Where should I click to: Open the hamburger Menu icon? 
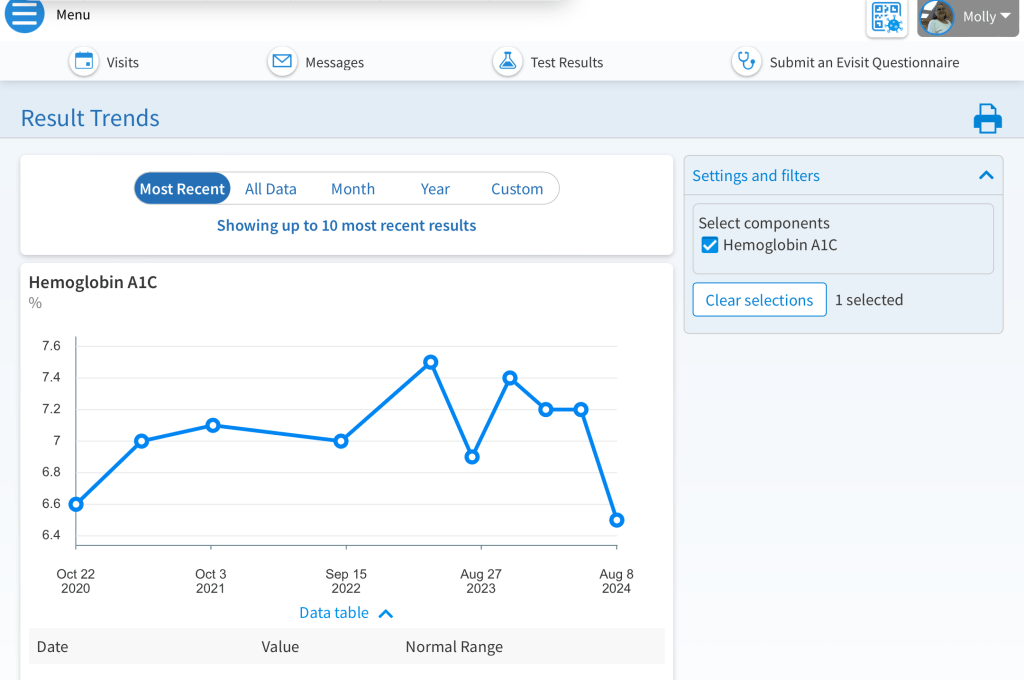(x=24, y=15)
